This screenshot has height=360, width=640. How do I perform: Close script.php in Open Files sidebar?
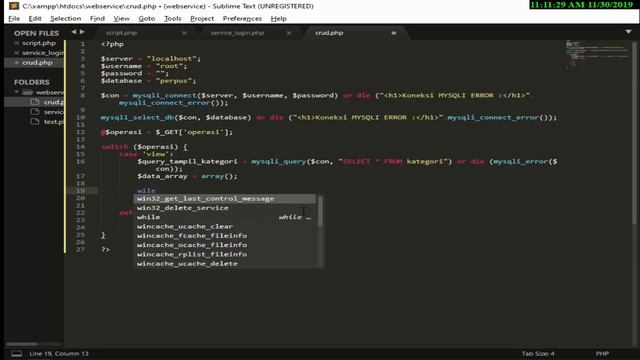(17, 43)
